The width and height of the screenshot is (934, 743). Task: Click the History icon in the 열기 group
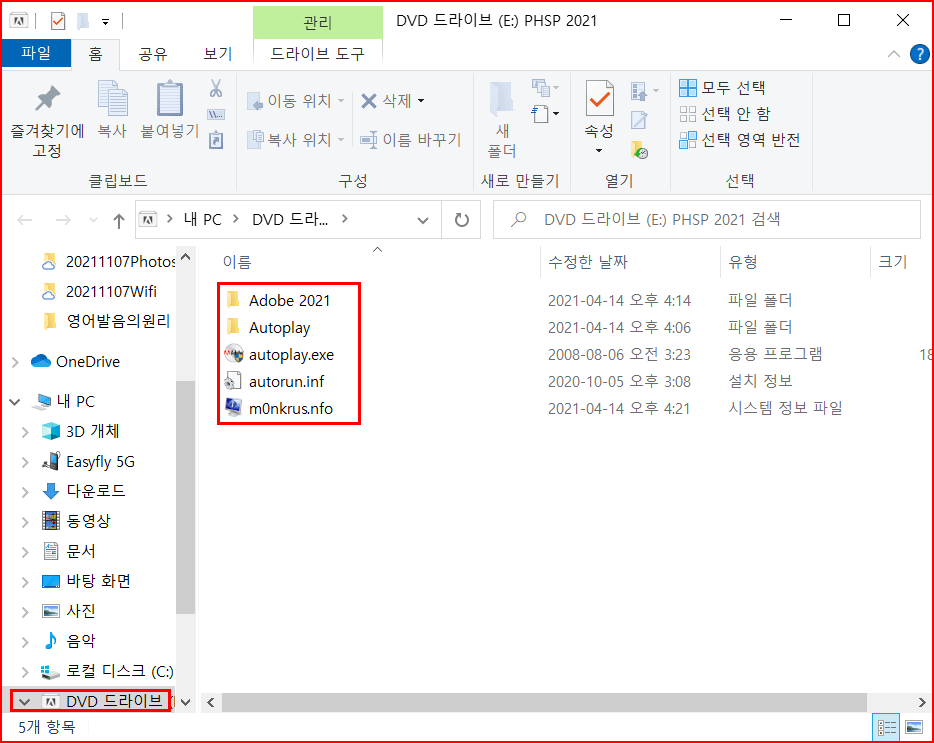click(x=639, y=150)
